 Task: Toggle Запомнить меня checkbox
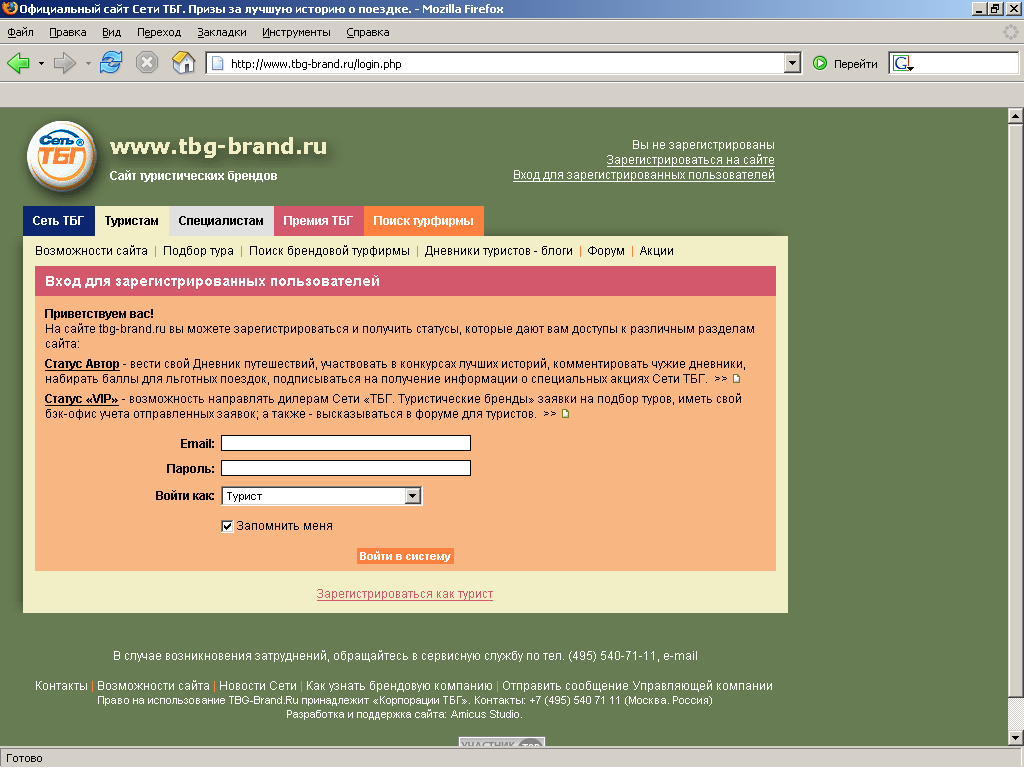coord(227,526)
